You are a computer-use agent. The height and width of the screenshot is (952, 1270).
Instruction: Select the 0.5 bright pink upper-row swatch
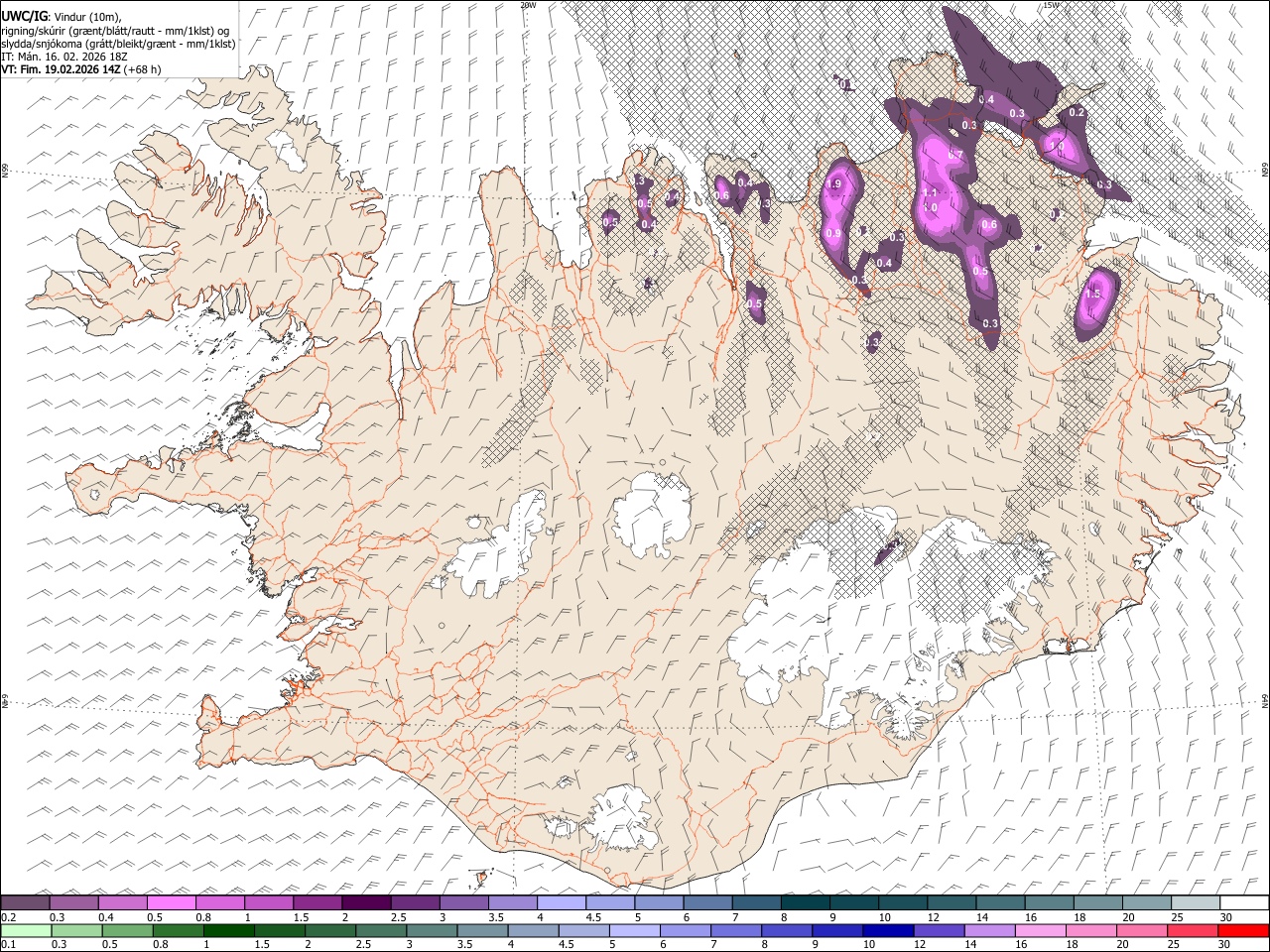point(171,902)
